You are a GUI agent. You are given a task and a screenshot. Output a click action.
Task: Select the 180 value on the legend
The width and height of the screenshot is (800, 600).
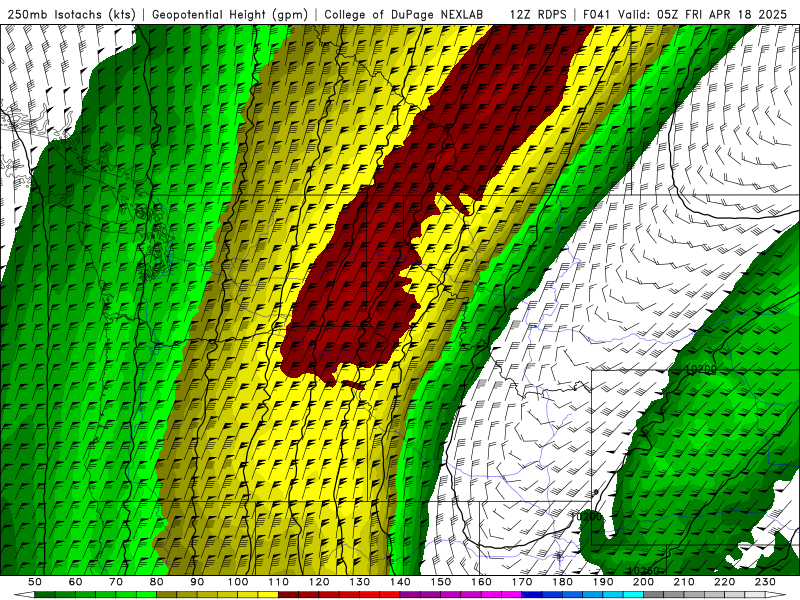click(563, 582)
